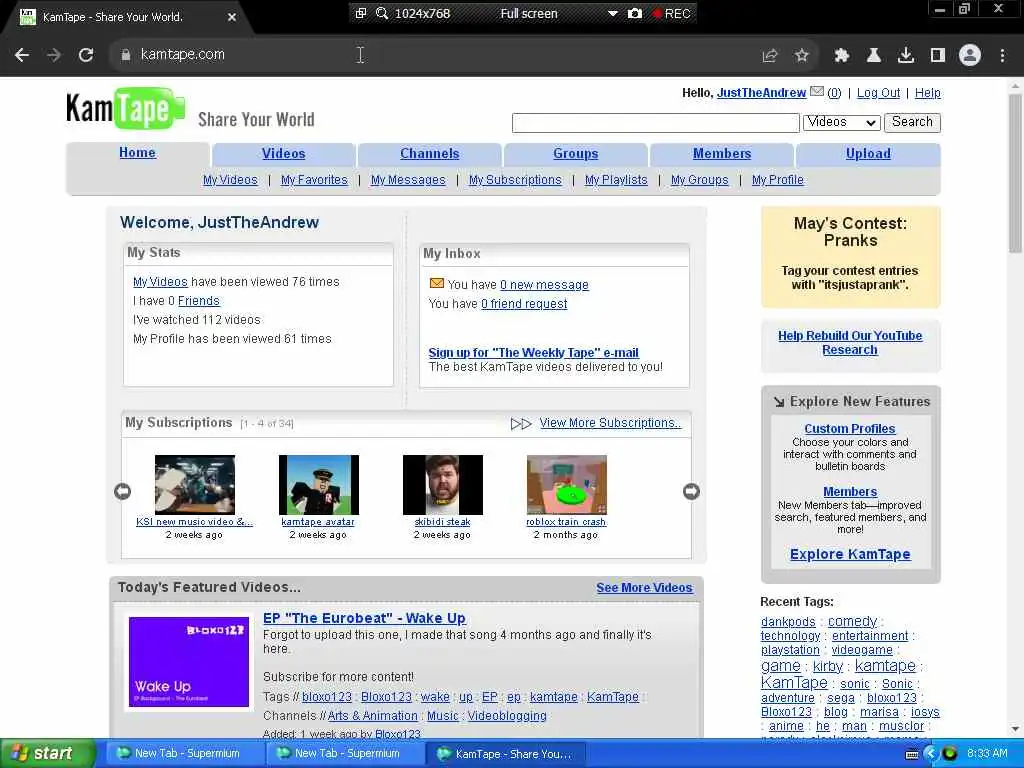Click View More Subscriptions link

[610, 423]
